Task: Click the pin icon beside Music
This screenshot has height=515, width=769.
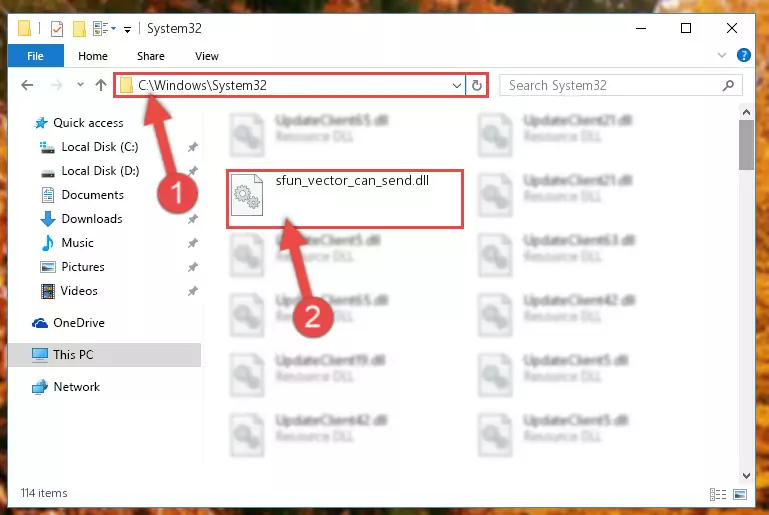Action: tap(193, 243)
